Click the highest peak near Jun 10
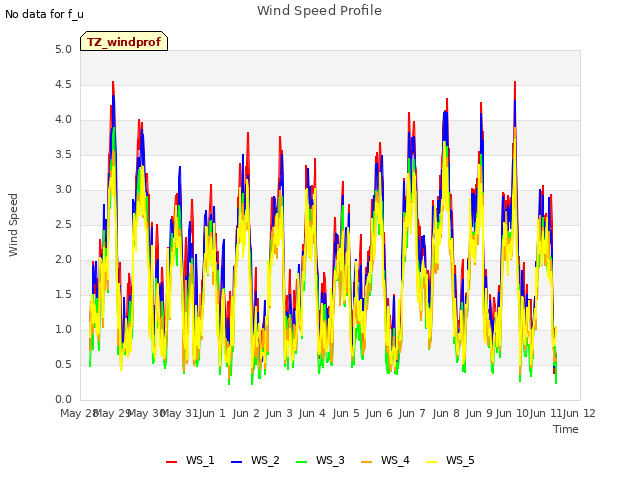The height and width of the screenshot is (480, 640). 515,82
